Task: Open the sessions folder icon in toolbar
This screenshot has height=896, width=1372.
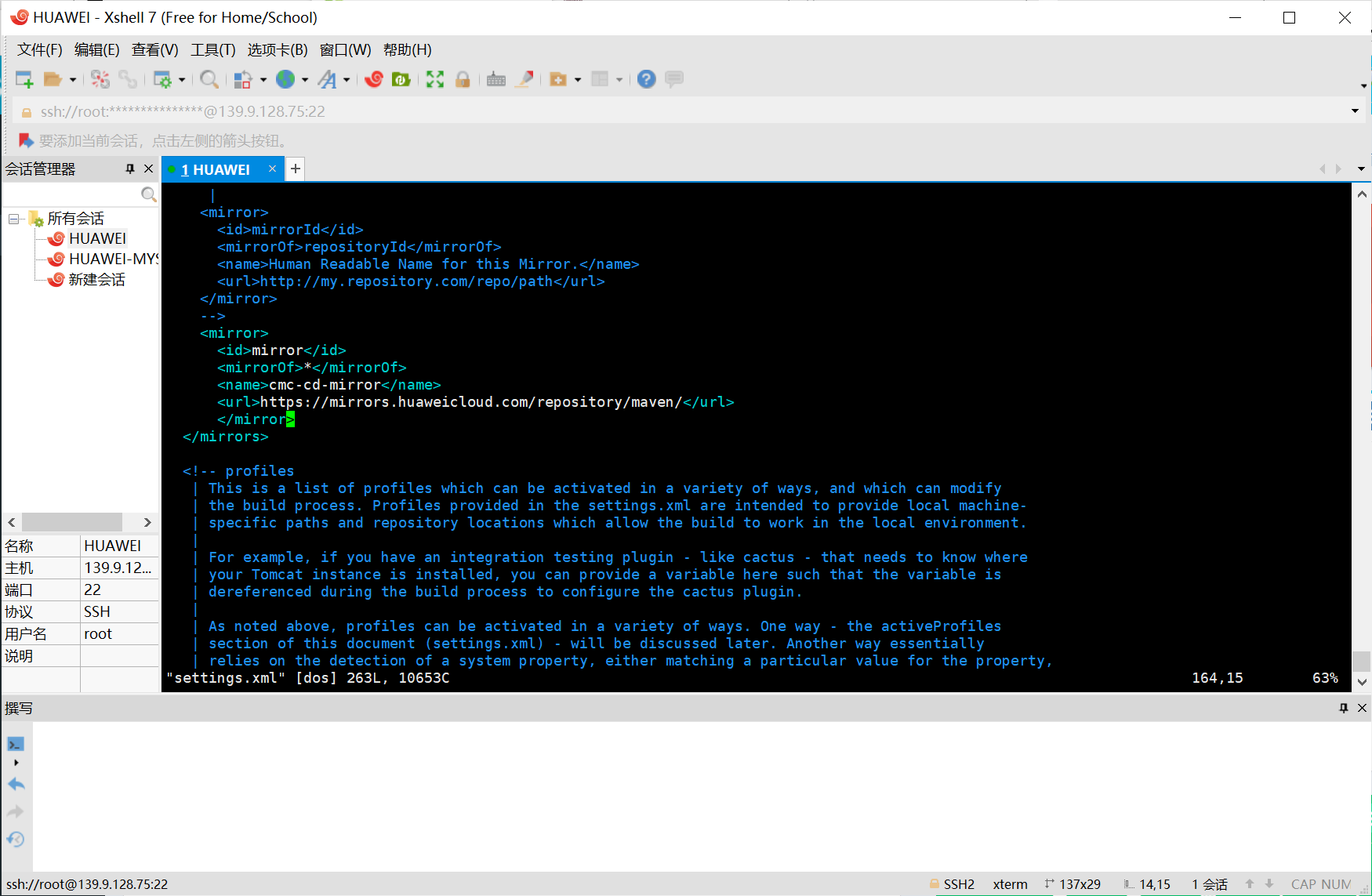Action: coord(53,79)
